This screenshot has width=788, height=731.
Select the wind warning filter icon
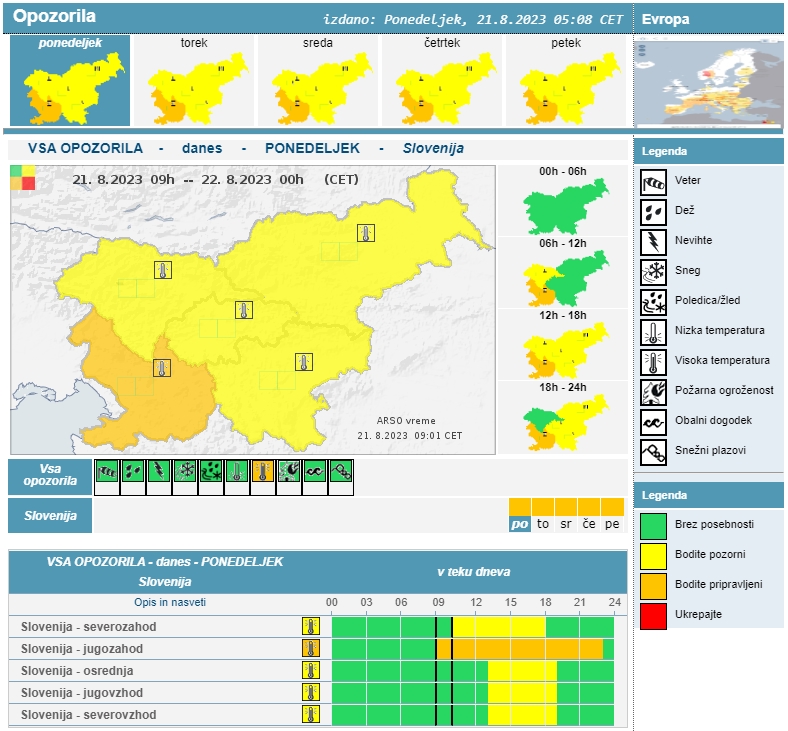click(107, 472)
